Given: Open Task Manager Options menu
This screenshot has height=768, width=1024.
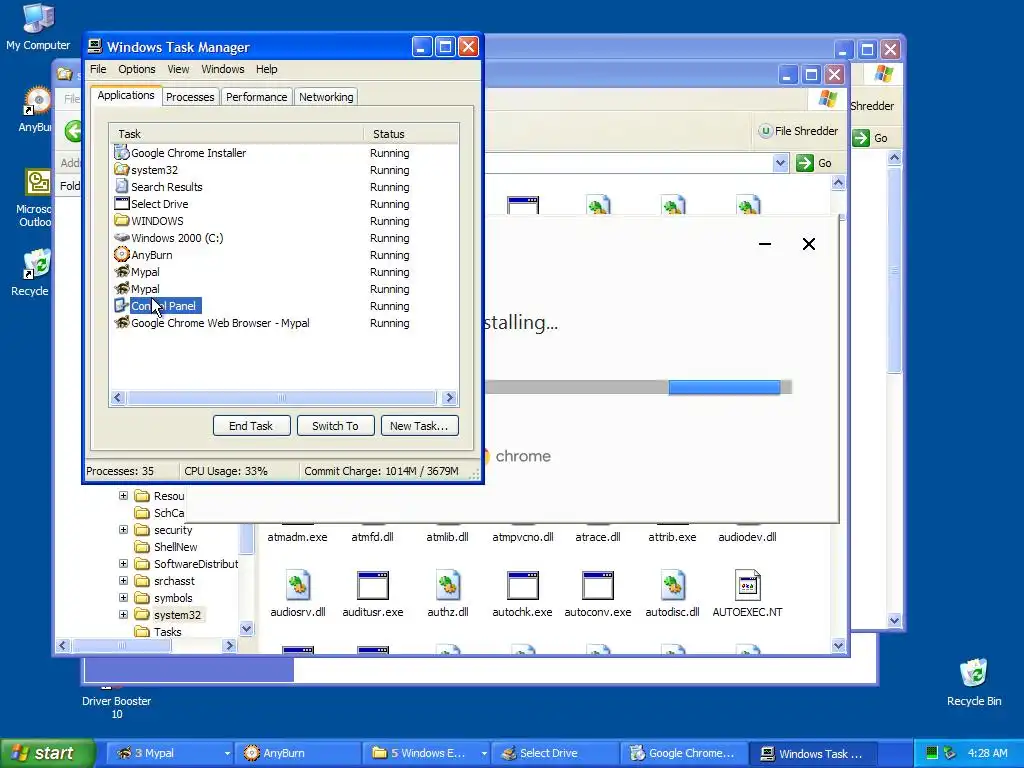Looking at the screenshot, I should coord(136,69).
